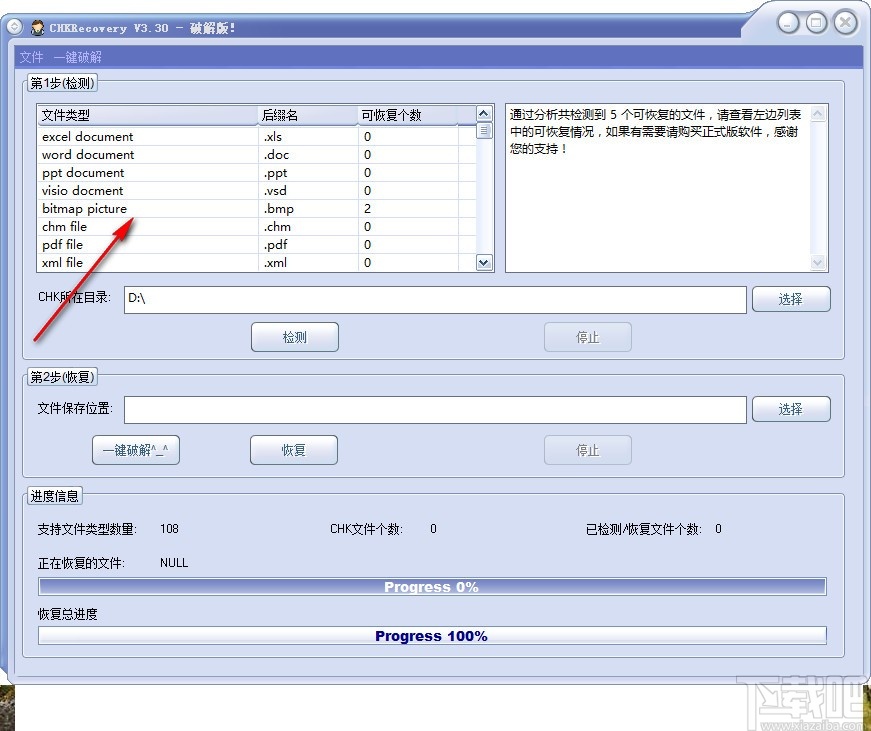The image size is (871, 731).
Task: Select the chm file row
Action: click(x=257, y=227)
